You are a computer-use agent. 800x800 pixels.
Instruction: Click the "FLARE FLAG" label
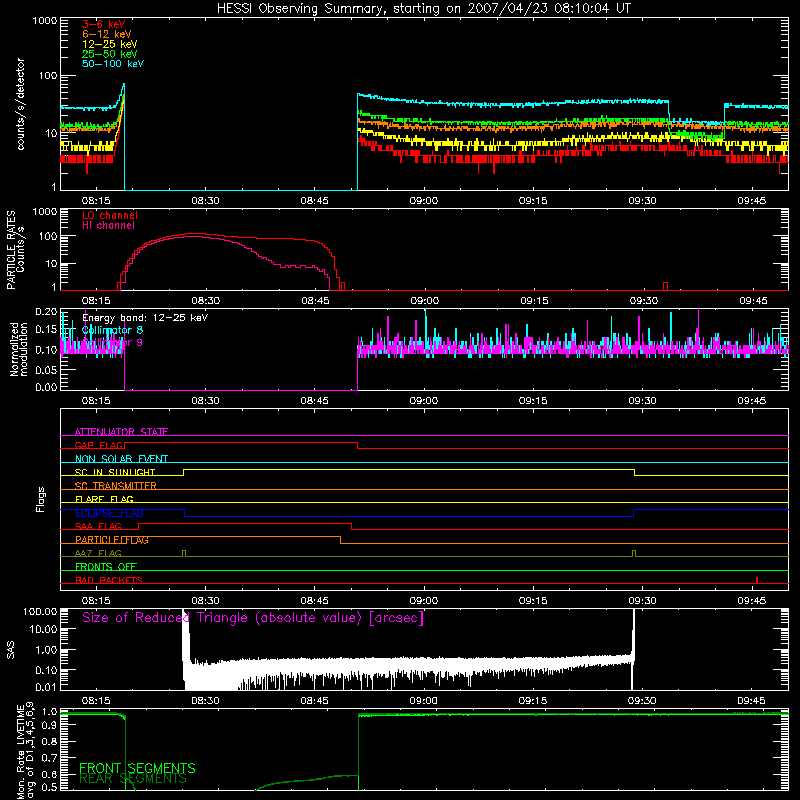coord(104,499)
